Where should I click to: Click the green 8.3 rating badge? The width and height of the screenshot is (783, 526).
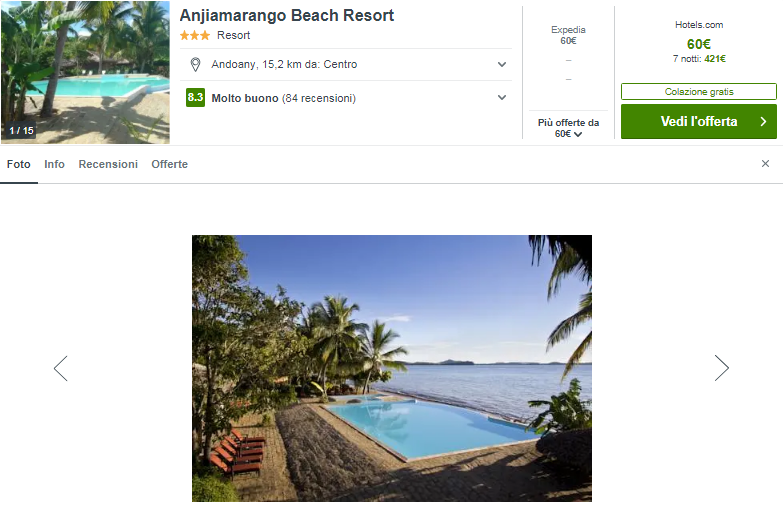[x=195, y=98]
